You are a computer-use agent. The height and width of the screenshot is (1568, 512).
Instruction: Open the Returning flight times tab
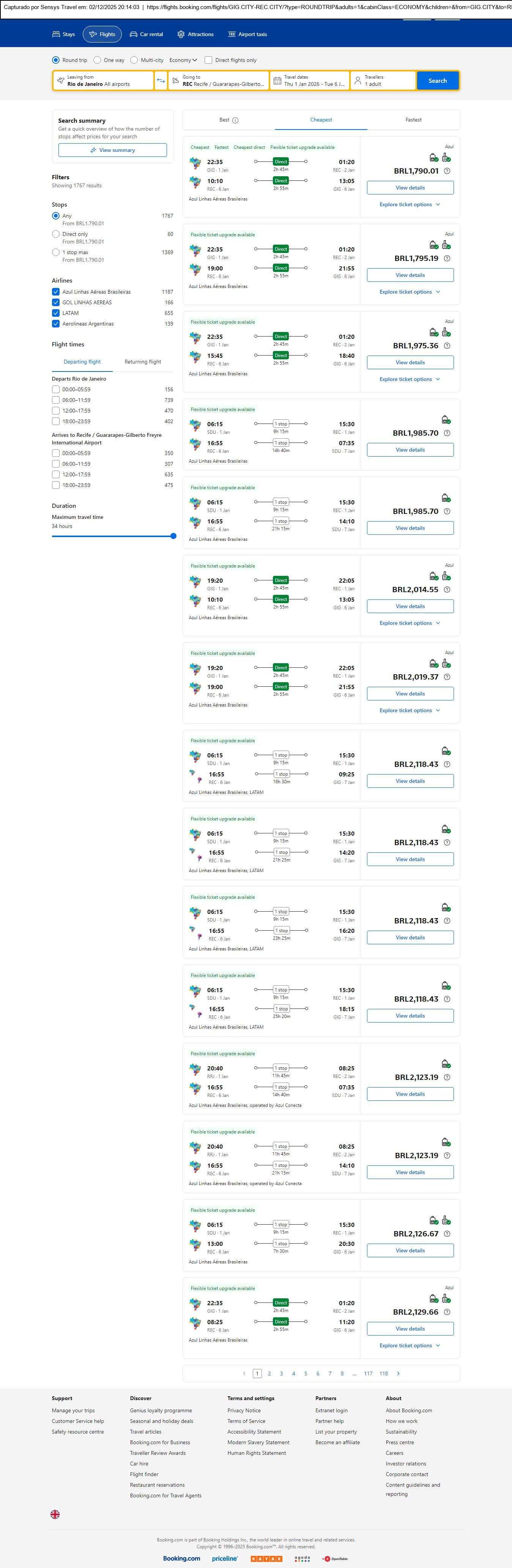point(143,362)
